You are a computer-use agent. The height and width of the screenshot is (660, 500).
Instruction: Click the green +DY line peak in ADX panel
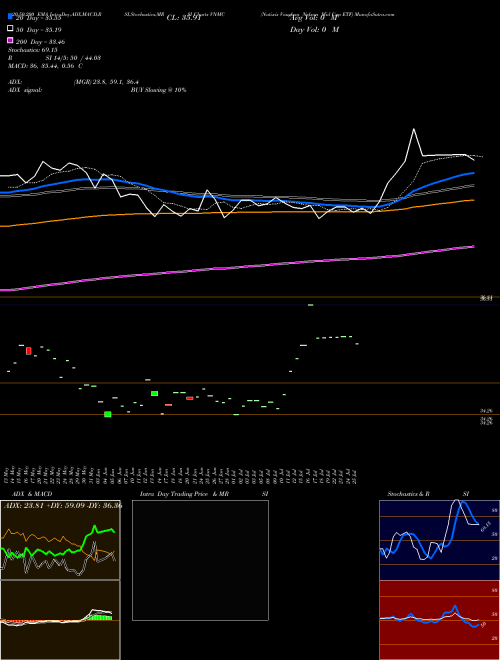click(94, 526)
